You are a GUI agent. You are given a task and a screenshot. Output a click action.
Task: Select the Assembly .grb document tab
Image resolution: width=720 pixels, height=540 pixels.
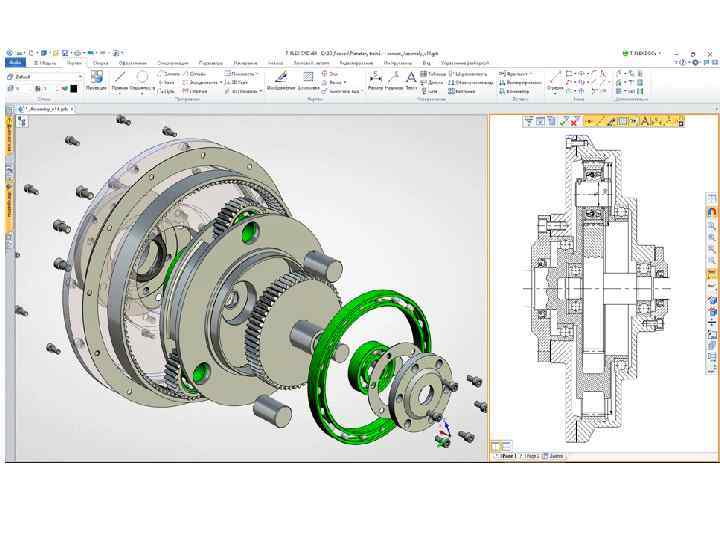point(44,109)
